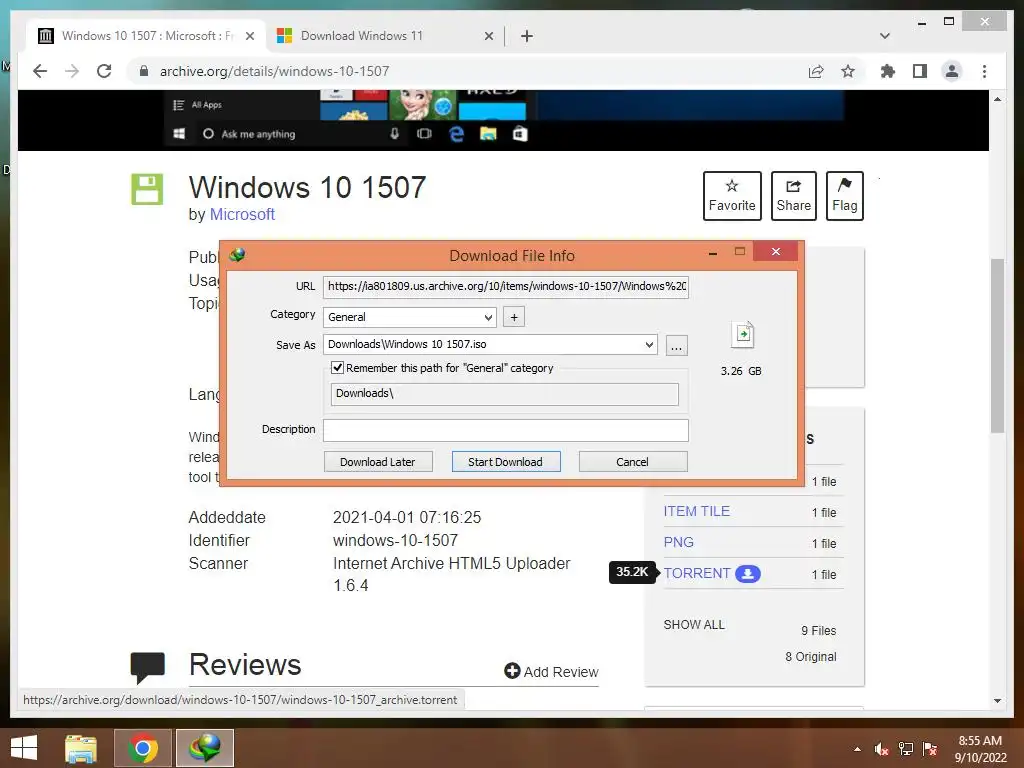Click the Description text field
1024x768 pixels.
pos(505,430)
